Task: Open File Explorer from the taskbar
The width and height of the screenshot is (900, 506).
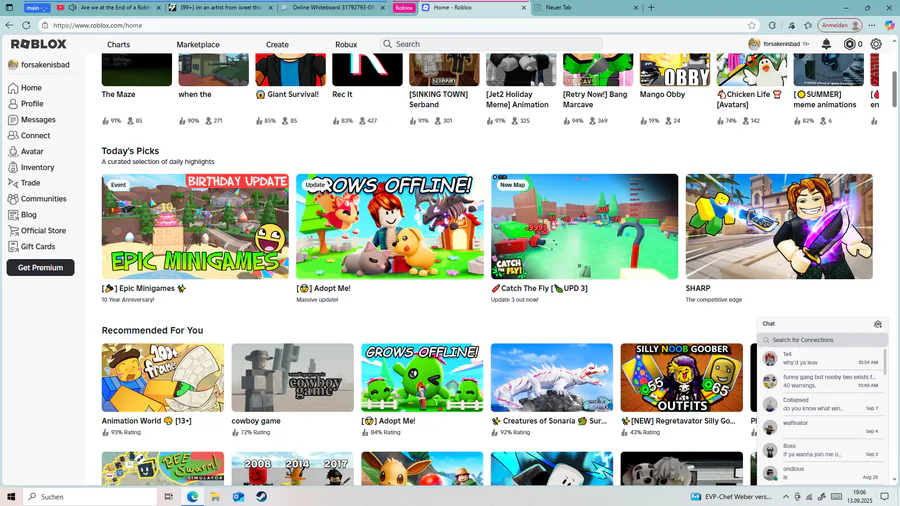Action: pos(215,497)
